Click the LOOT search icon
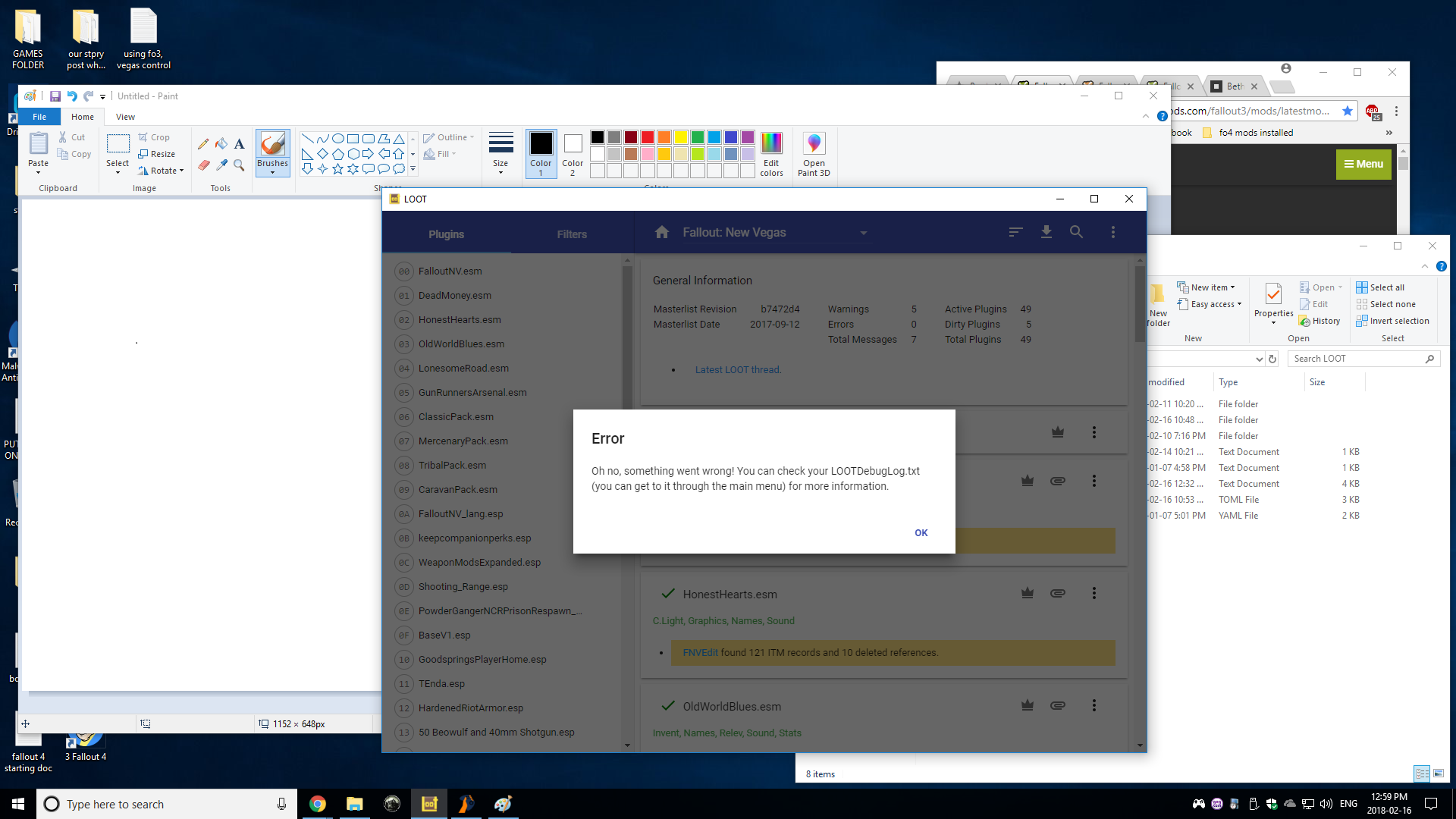 [x=1076, y=232]
